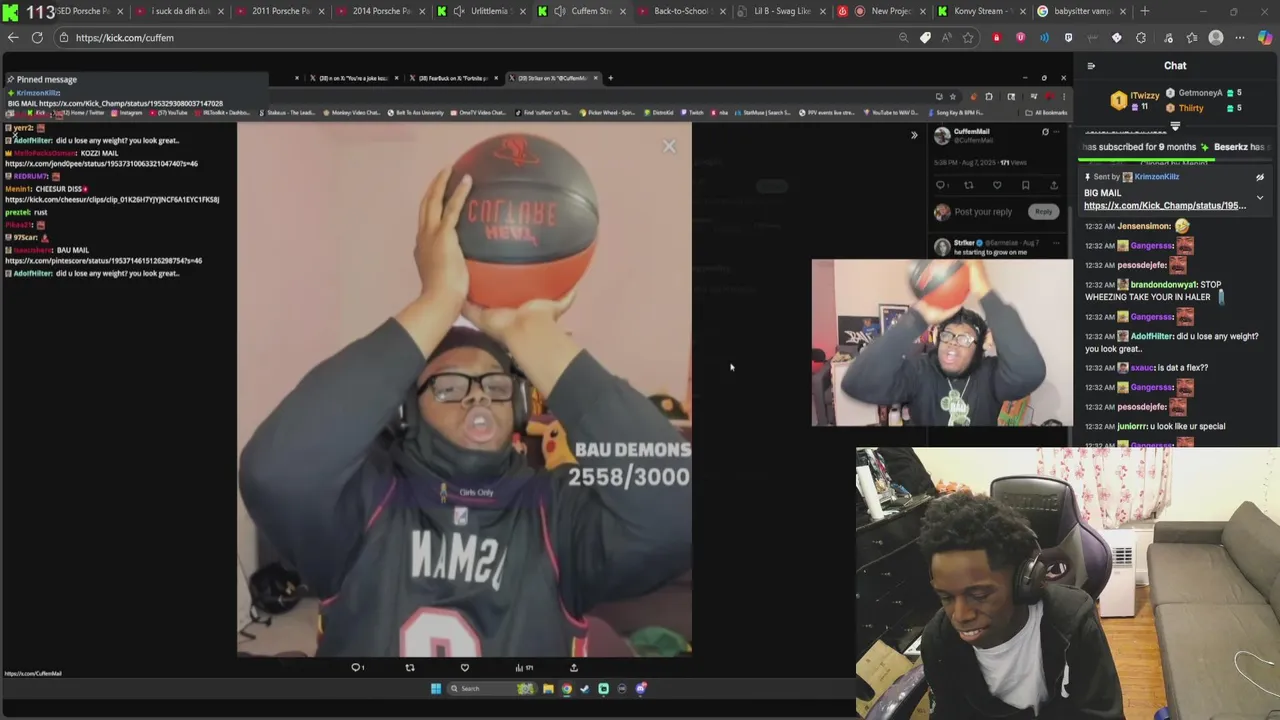Expand the pinned message chevron
Viewport: 1280px width, 720px height.
pos(1260,198)
